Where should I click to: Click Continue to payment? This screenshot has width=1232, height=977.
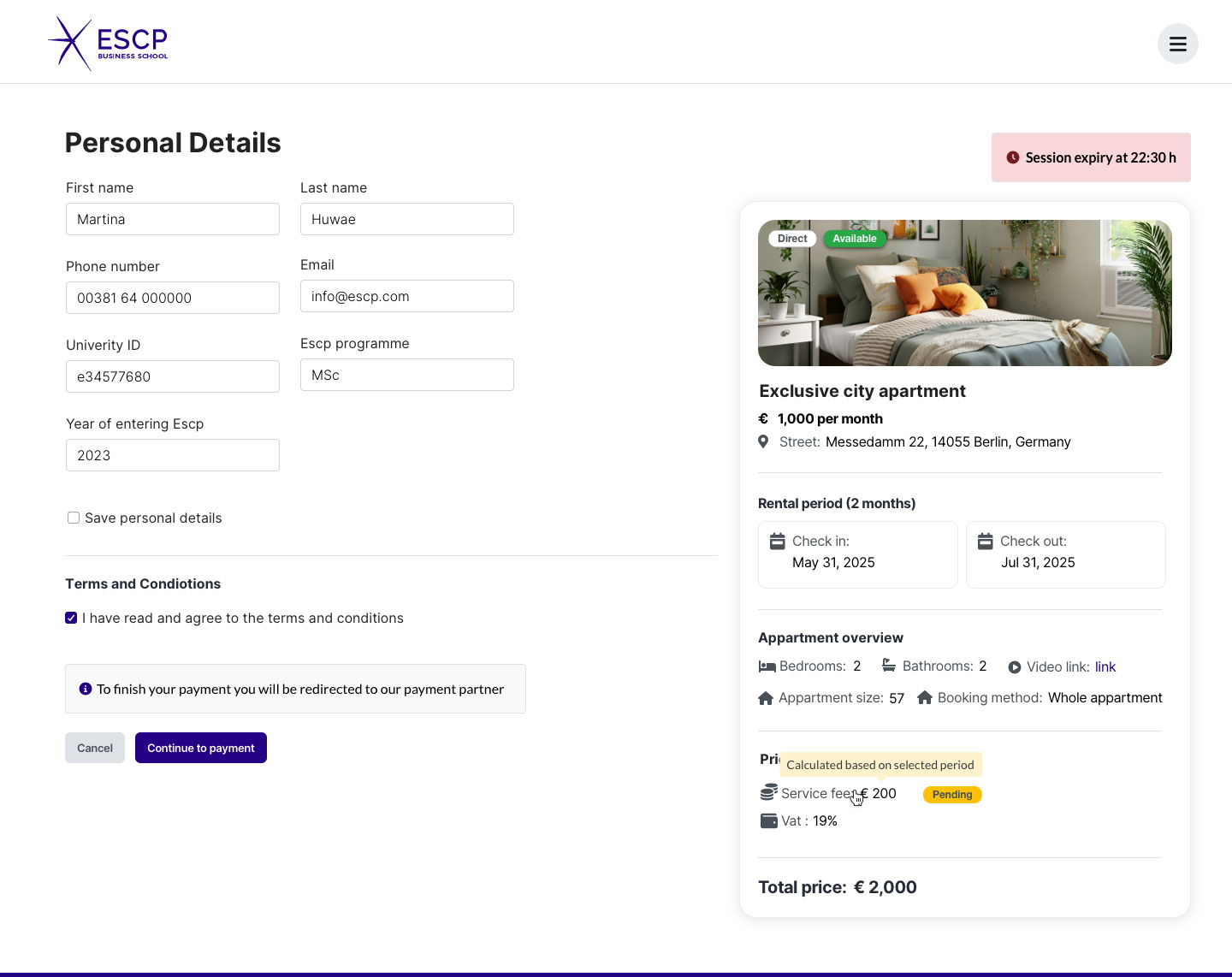pos(200,748)
